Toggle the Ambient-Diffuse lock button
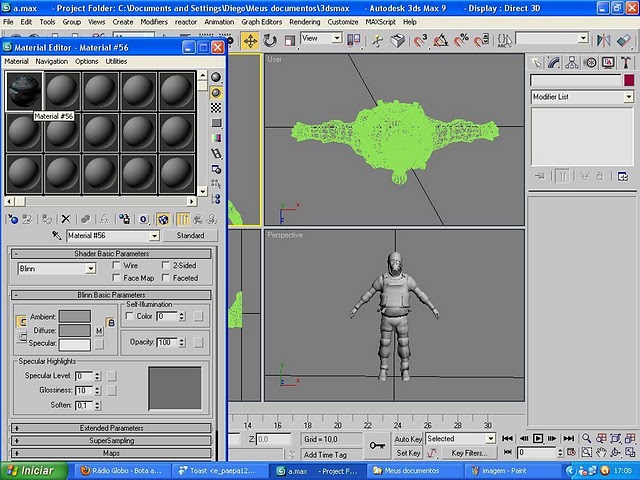Viewport: 640px width, 480px height. 111,323
